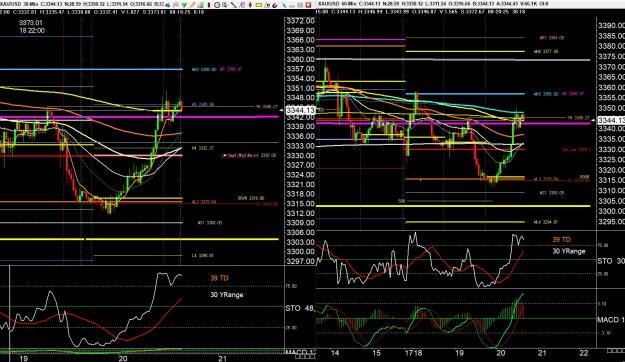Click the STO 48 indicator label
The image size is (625, 362).
(300, 308)
